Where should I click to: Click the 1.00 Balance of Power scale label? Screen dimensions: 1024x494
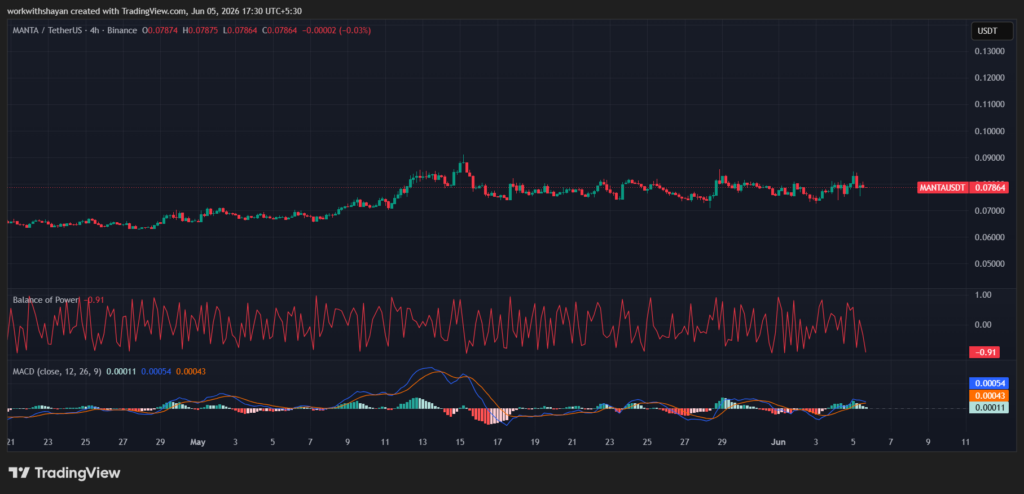pos(982,295)
